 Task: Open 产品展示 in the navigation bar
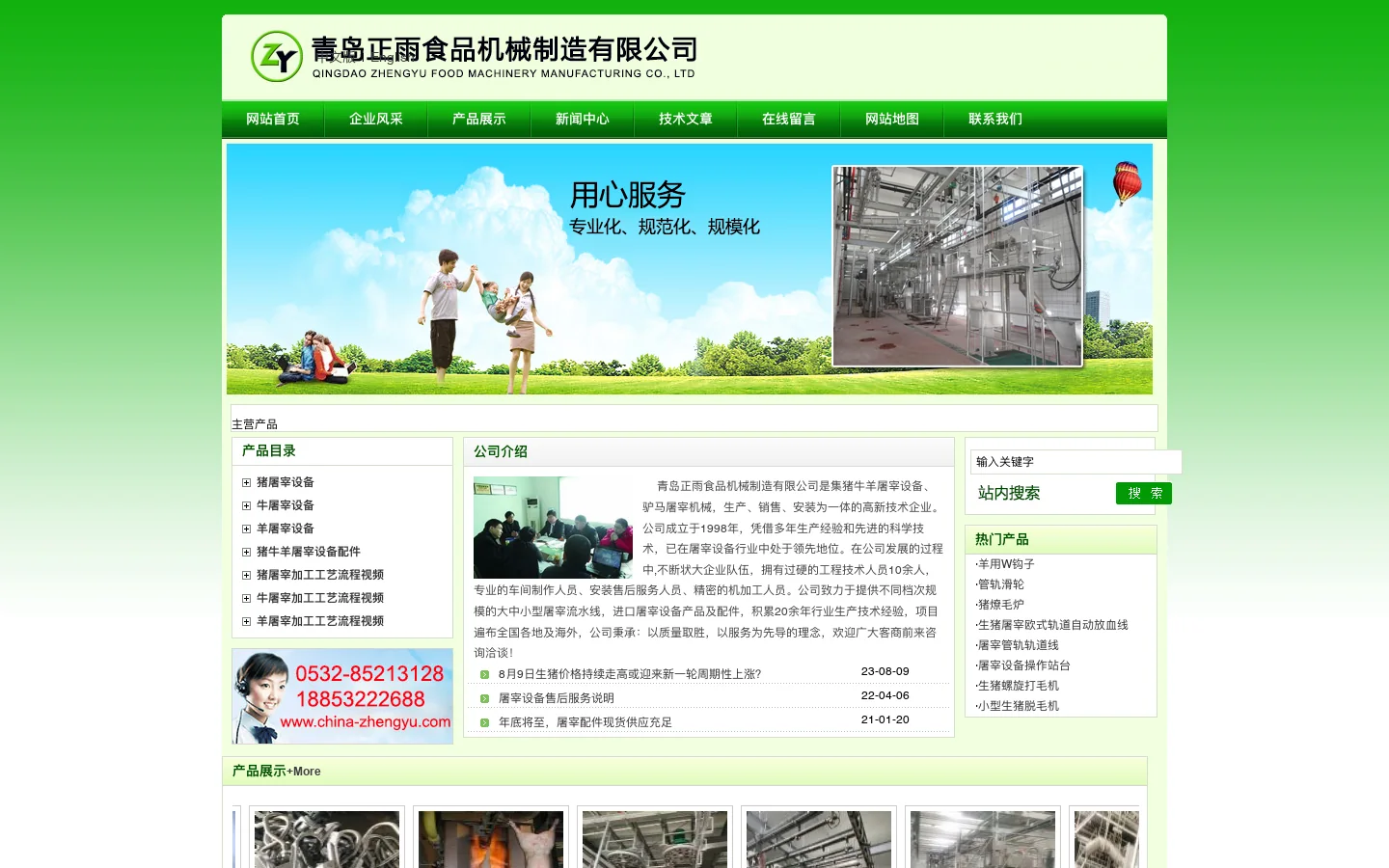[x=479, y=119]
